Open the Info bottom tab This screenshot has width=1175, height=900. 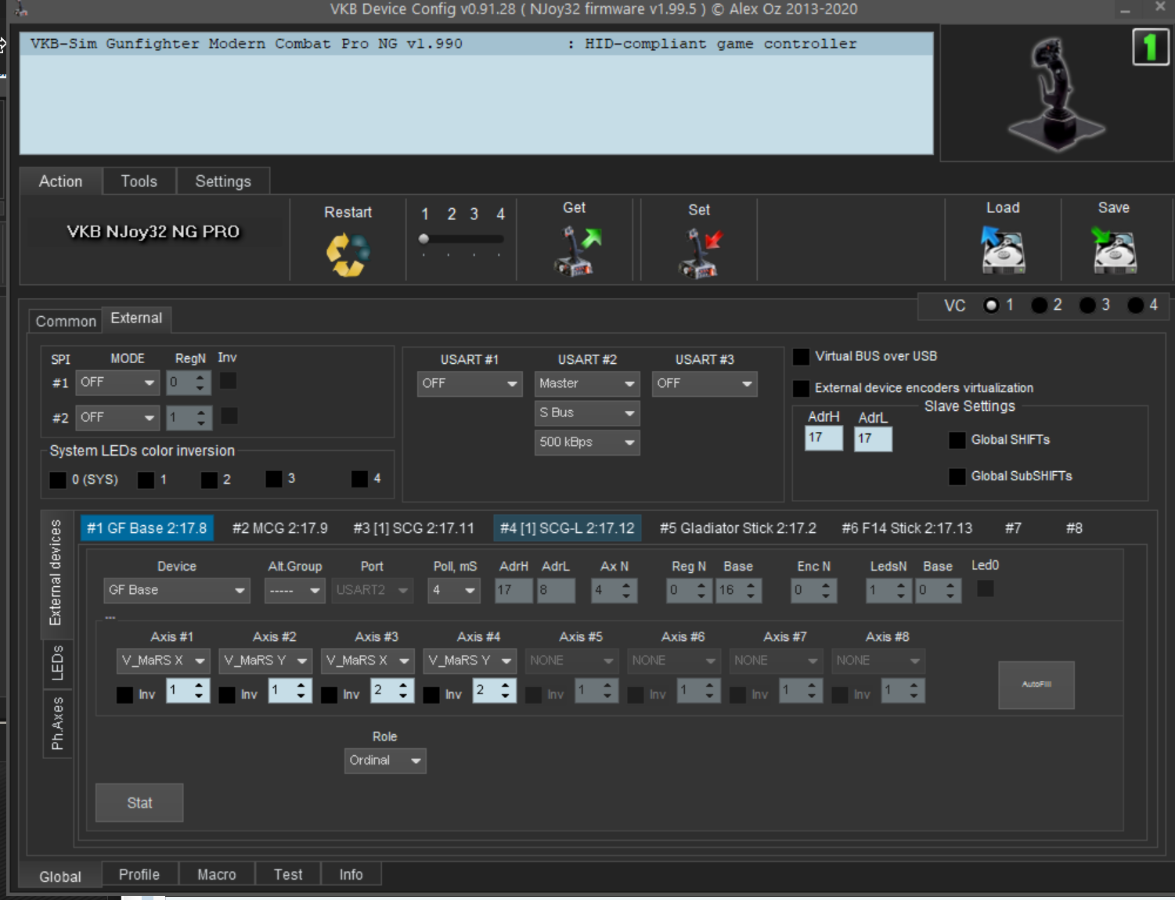pos(351,875)
